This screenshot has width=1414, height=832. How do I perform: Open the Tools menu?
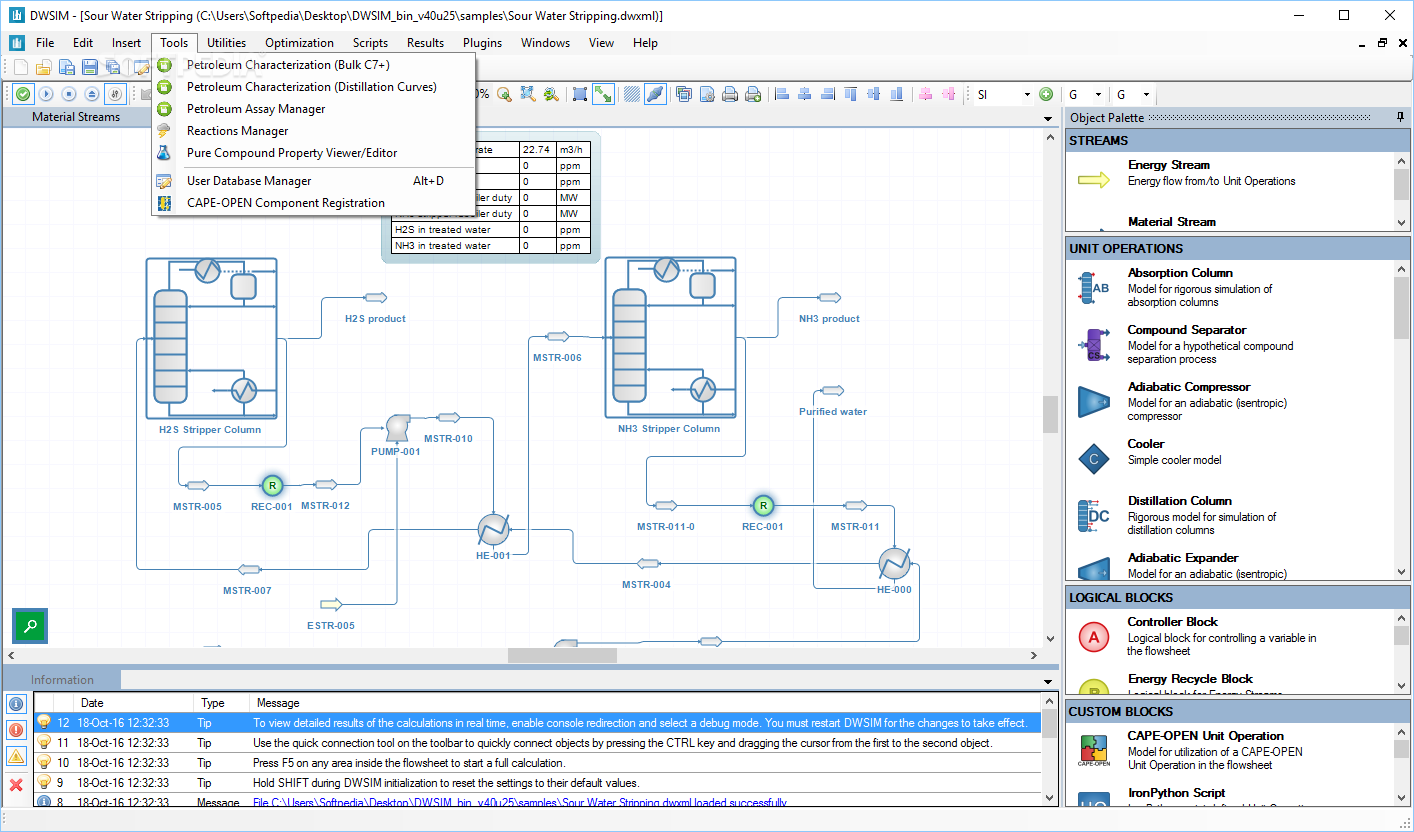pyautogui.click(x=174, y=43)
